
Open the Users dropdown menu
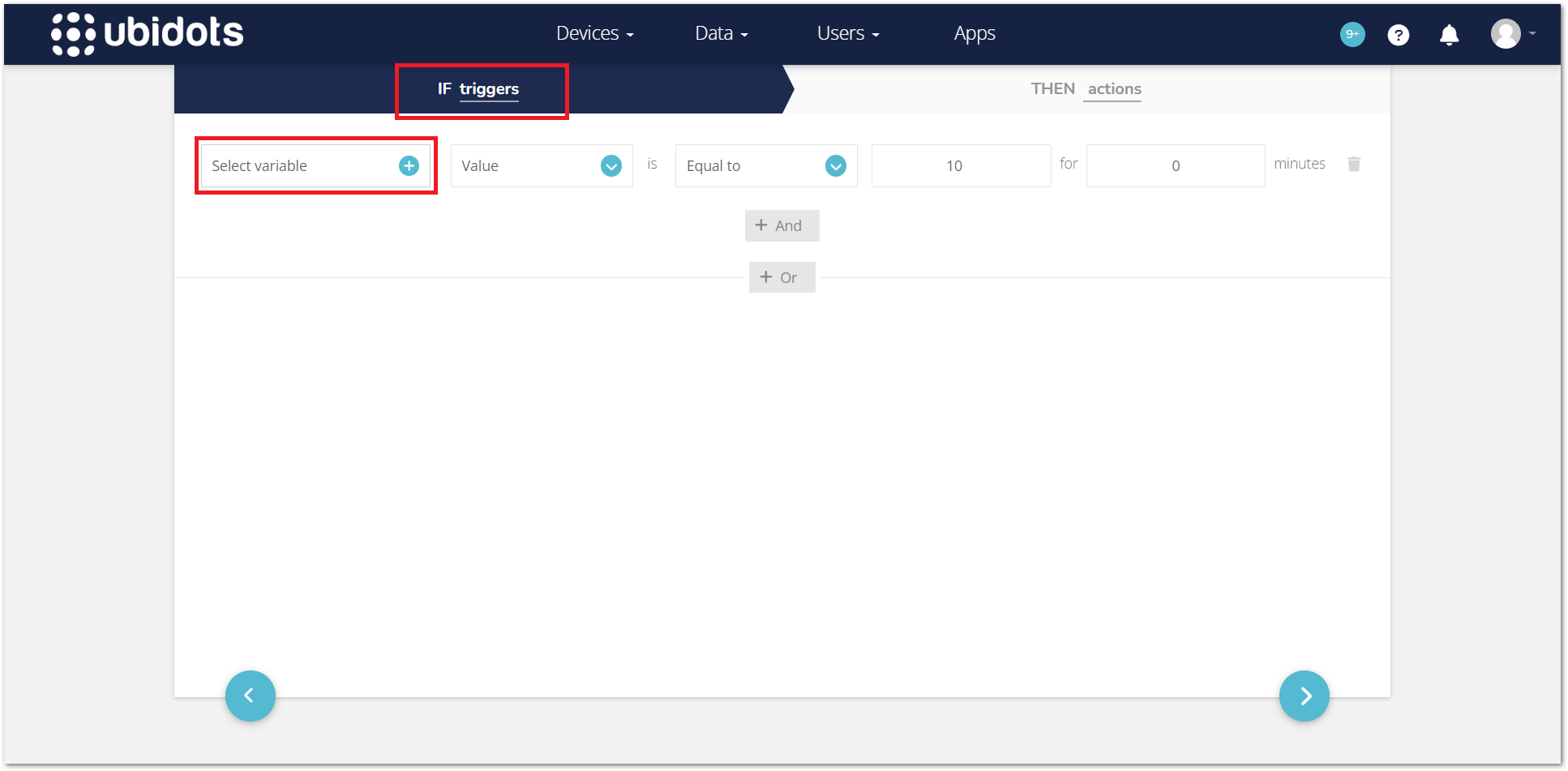847,34
